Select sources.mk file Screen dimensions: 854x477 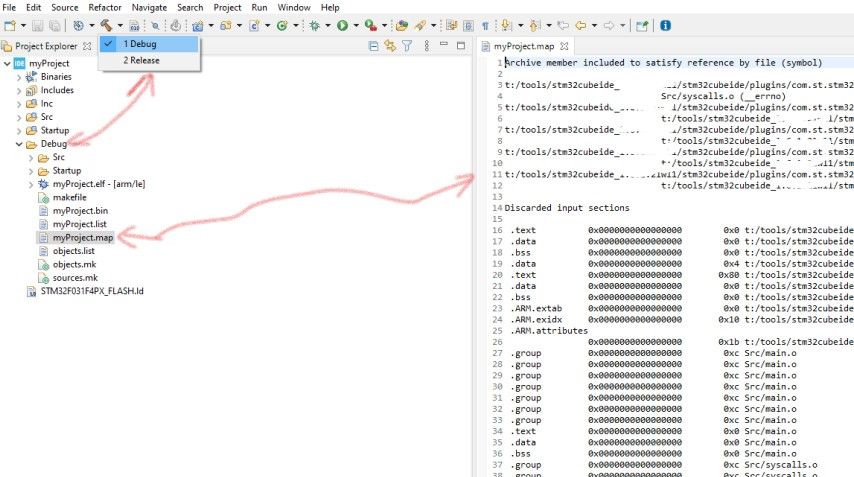point(75,278)
